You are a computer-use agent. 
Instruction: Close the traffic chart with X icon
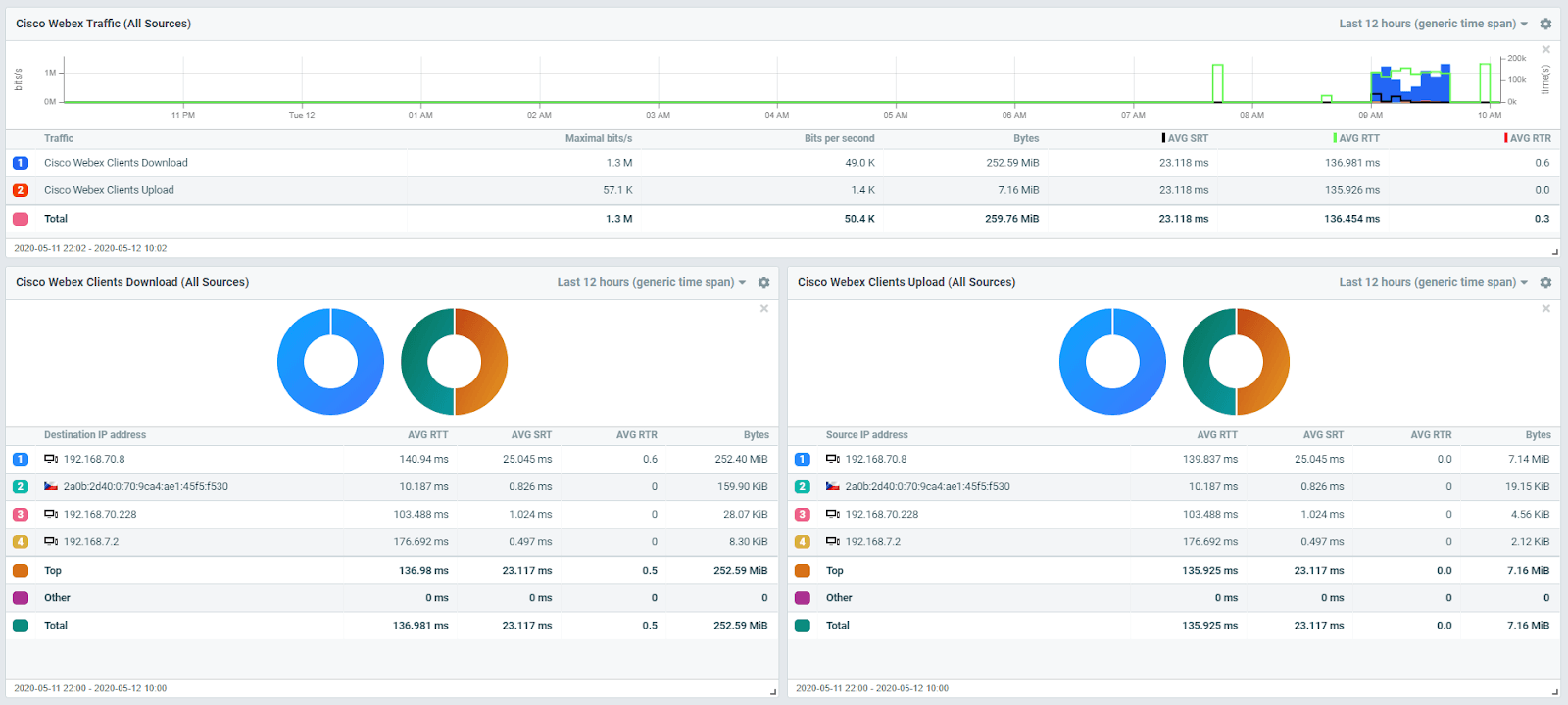coord(1546,49)
